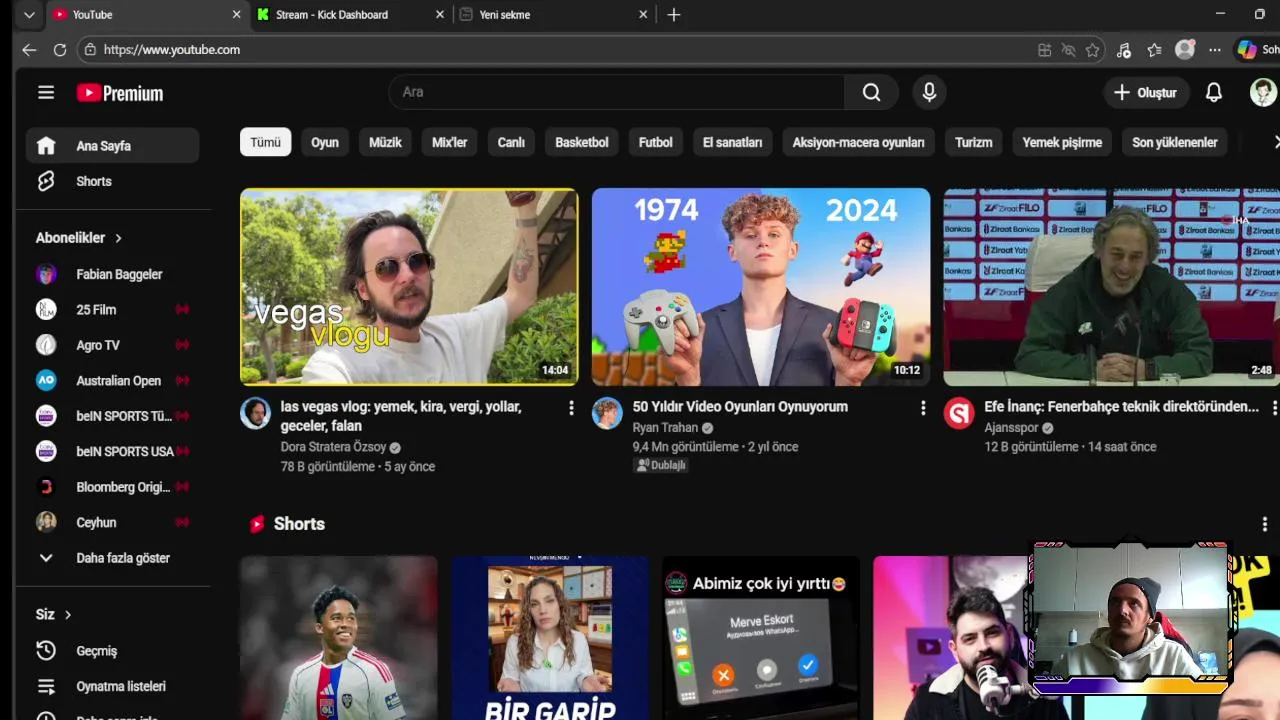Expand the Siz section

pos(54,614)
